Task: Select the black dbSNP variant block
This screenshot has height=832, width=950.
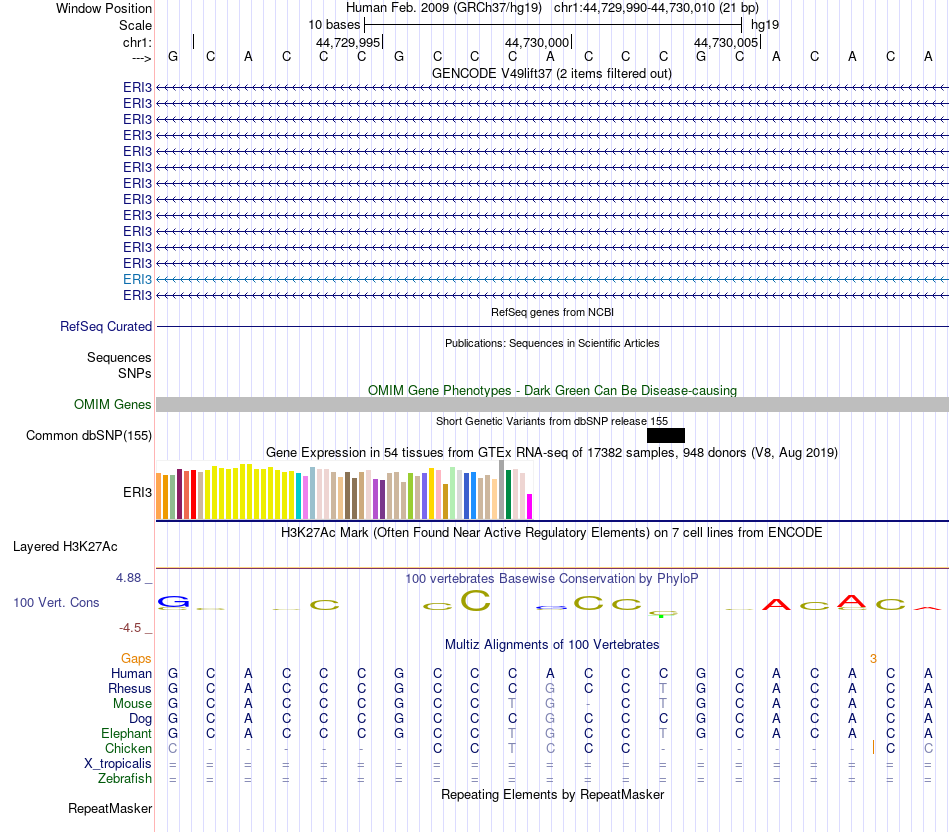Action: pos(666,436)
